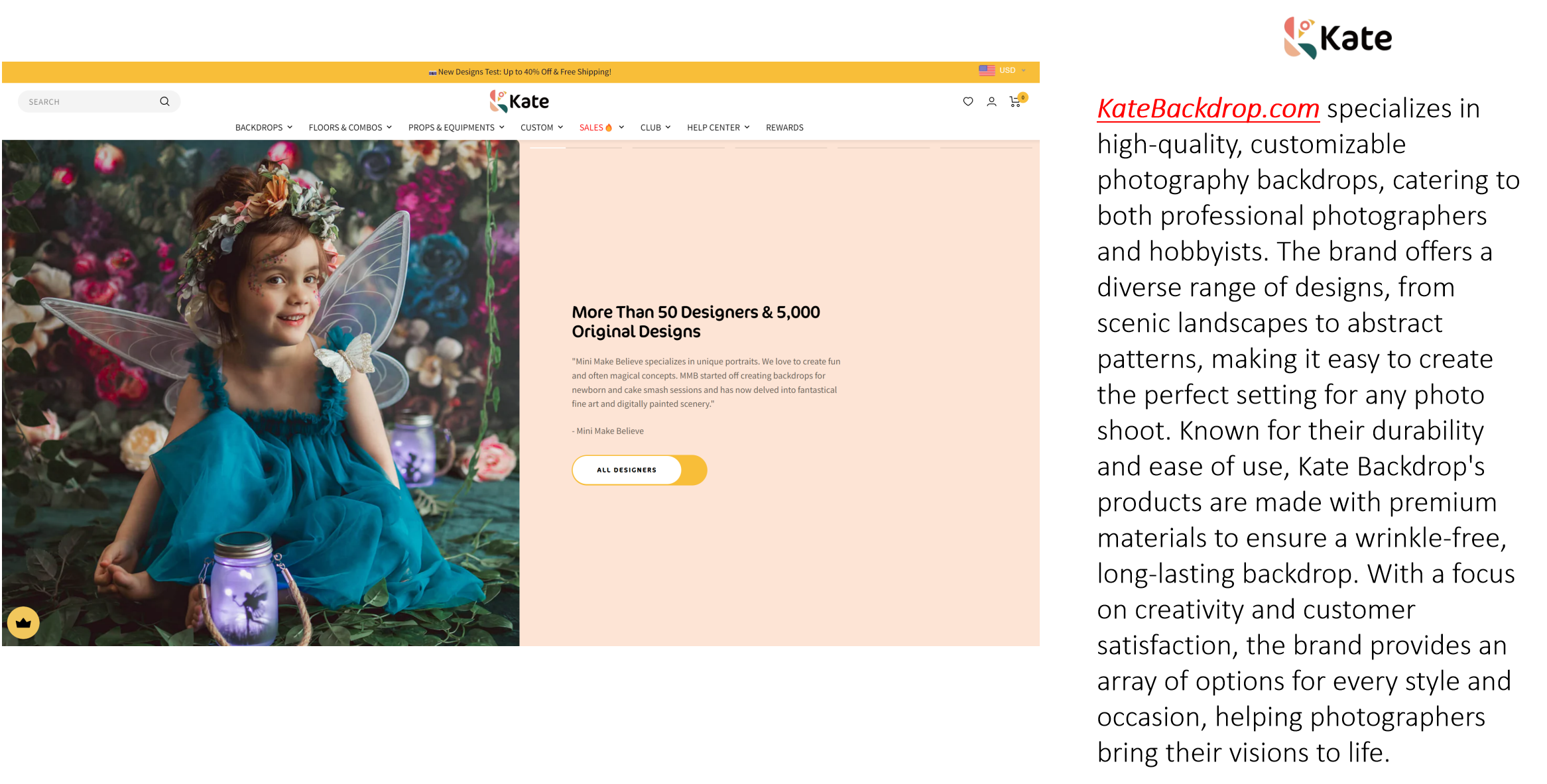Image resolution: width=1547 pixels, height=784 pixels.
Task: Expand the Help Center dropdown
Action: pos(717,127)
